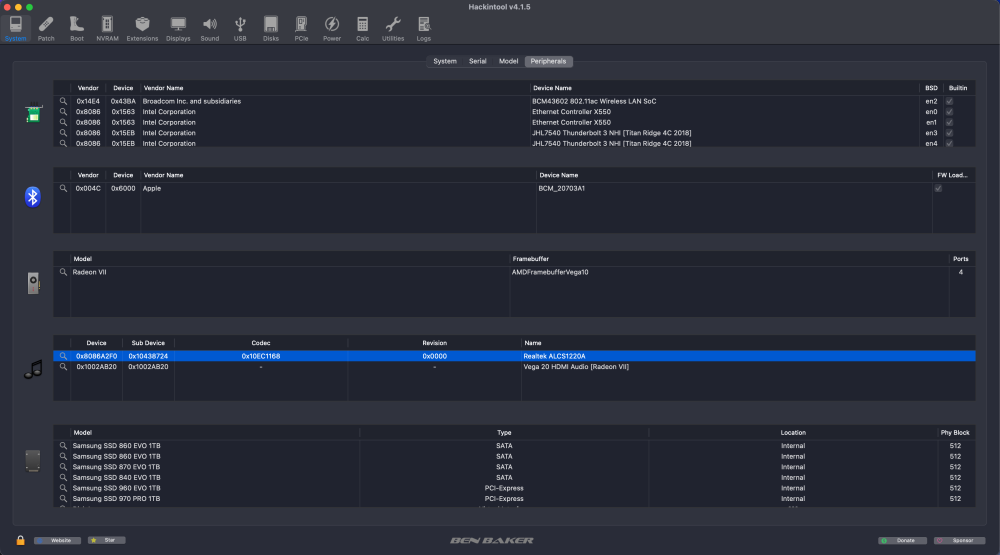Open the NVRAM section

(x=107, y=28)
